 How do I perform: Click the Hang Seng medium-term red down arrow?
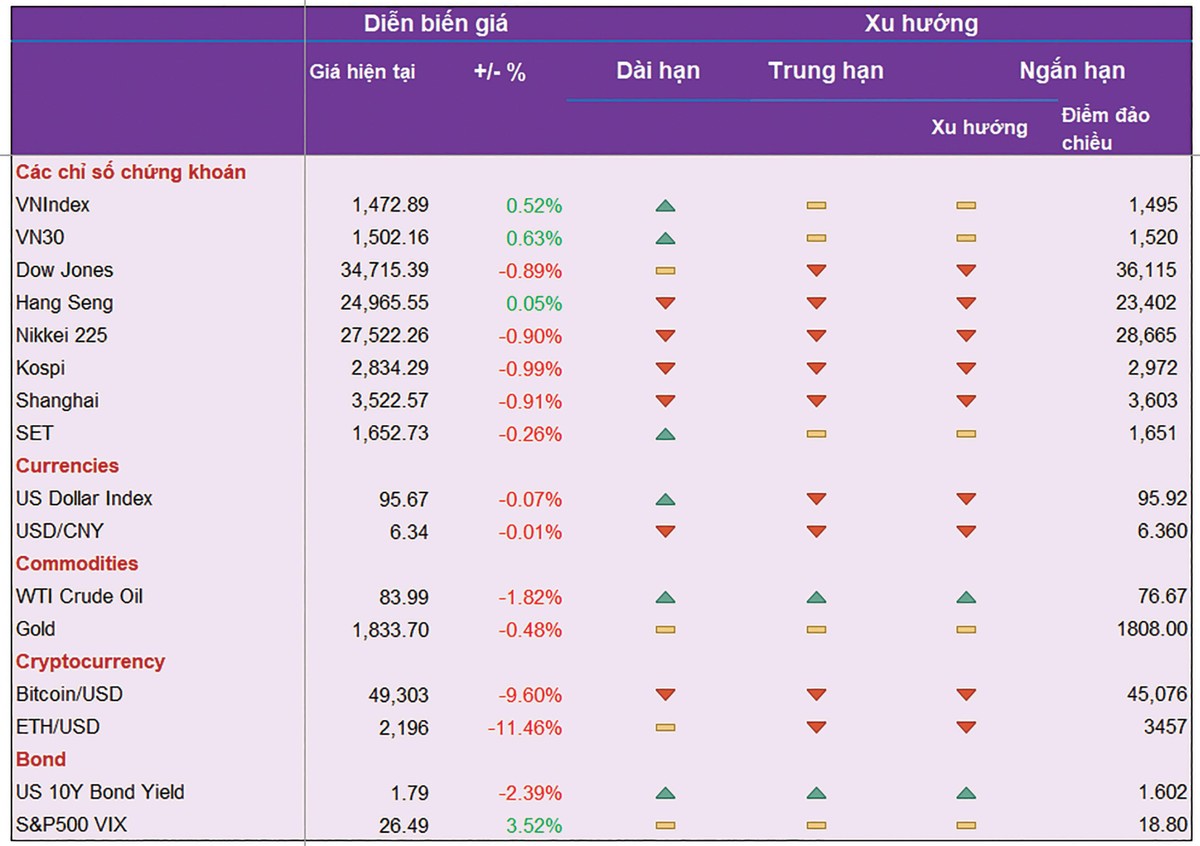pos(816,304)
